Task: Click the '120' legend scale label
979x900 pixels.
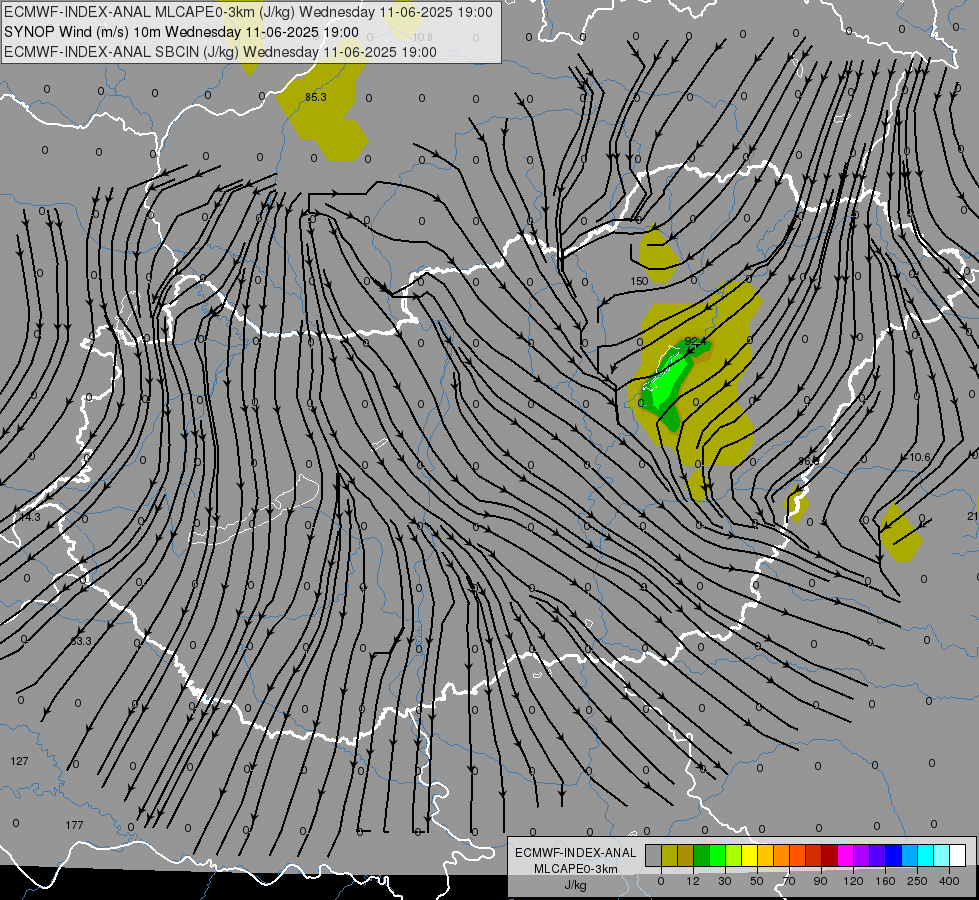Action: point(853,881)
